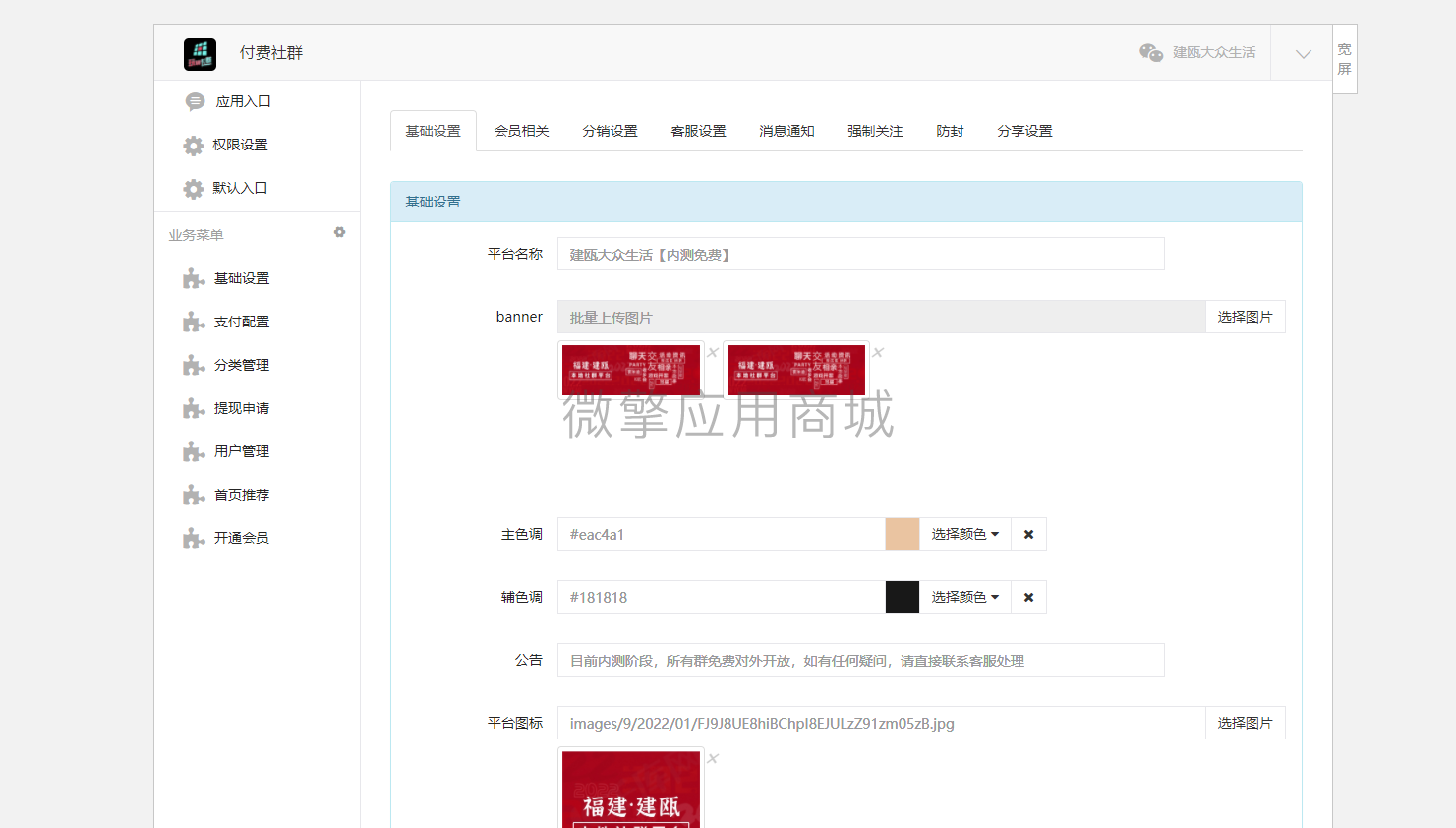
Task: Go to 开通会员 menu item
Action: tap(242, 538)
